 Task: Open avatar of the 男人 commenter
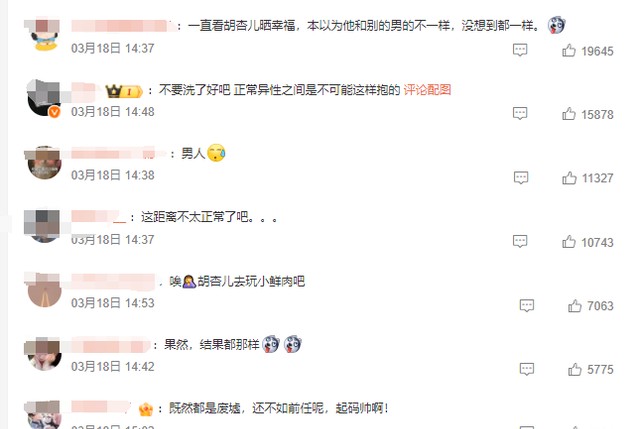(x=44, y=162)
